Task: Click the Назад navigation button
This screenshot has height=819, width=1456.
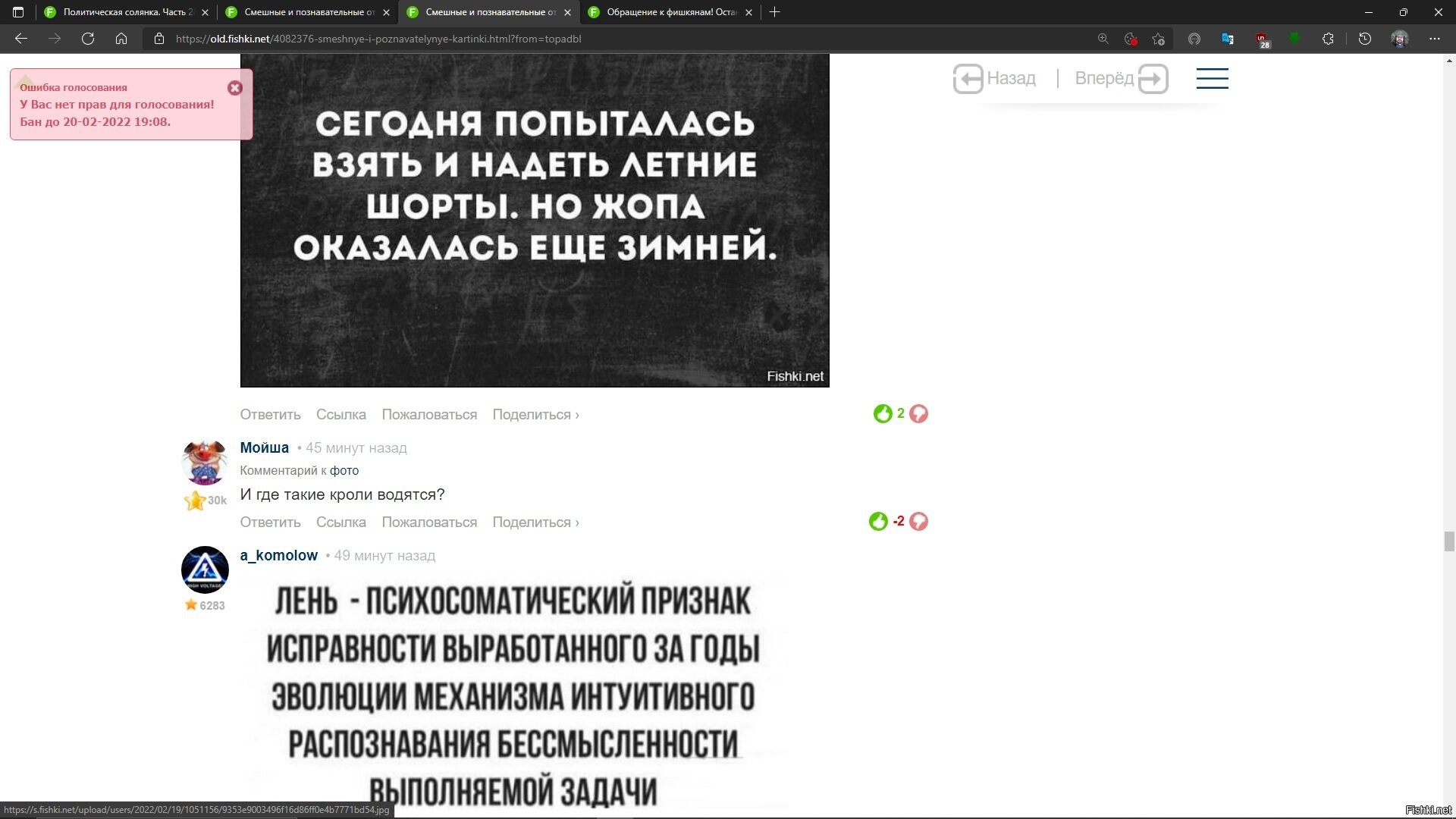Action: (x=994, y=78)
